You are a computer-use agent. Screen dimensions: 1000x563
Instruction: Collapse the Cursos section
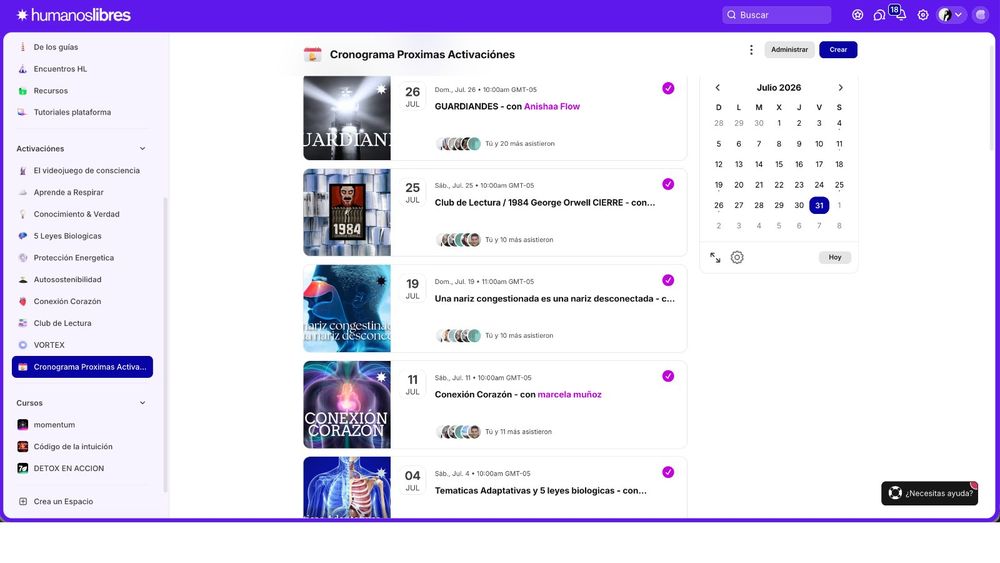(142, 403)
